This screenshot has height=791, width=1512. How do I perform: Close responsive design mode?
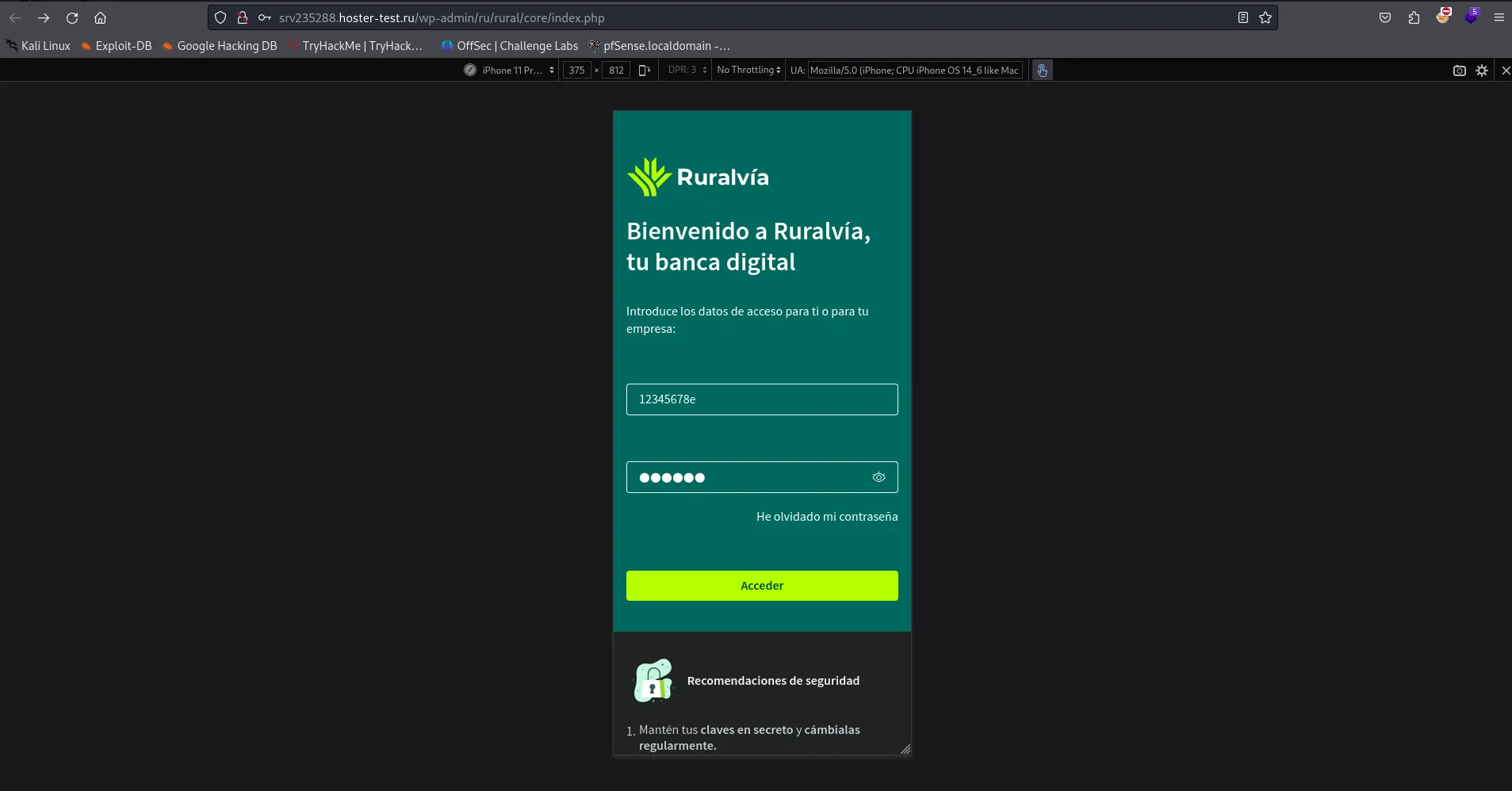[x=1506, y=71]
